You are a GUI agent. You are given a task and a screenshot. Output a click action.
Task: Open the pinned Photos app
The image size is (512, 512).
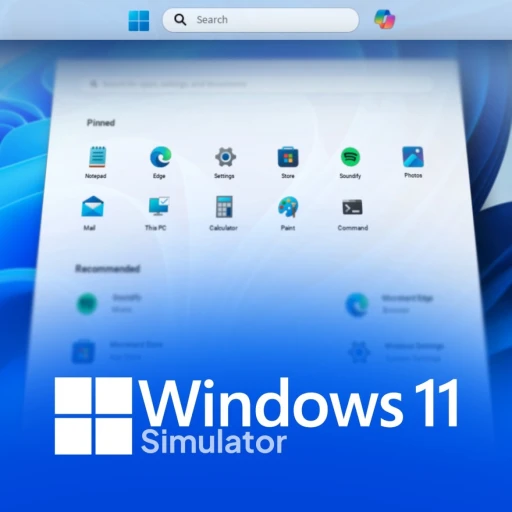click(413, 162)
